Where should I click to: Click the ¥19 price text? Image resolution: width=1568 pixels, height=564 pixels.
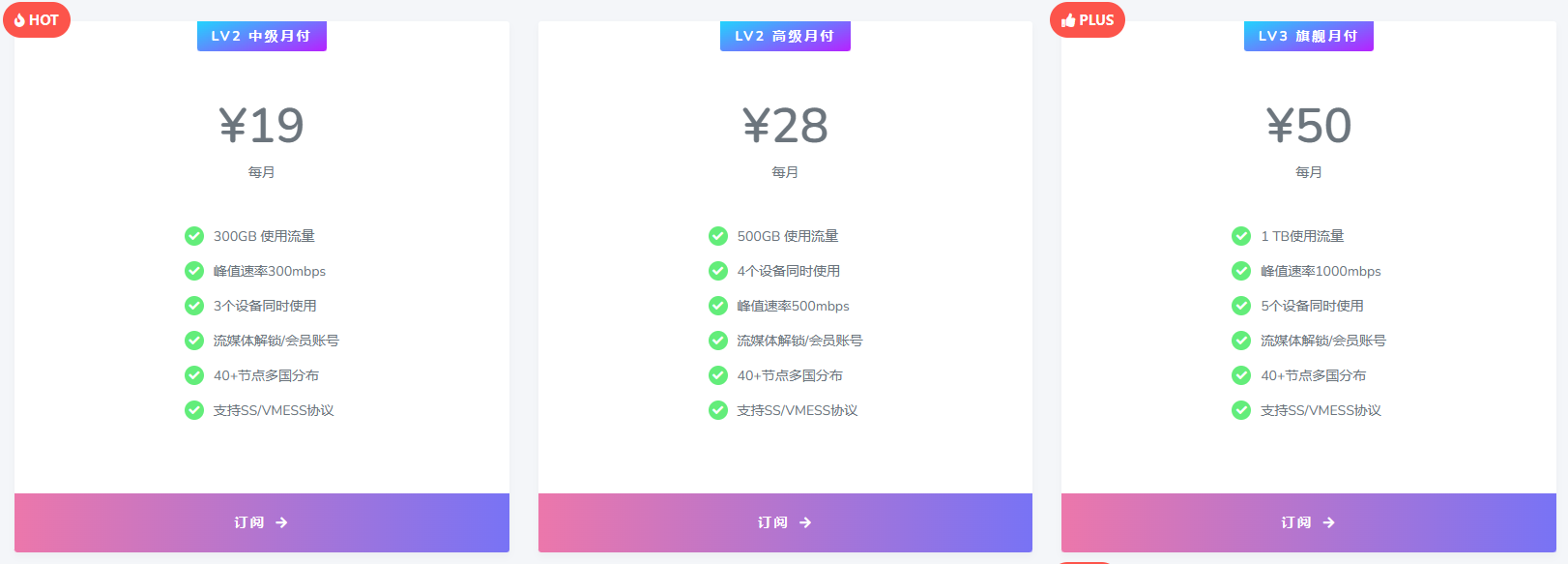click(261, 126)
